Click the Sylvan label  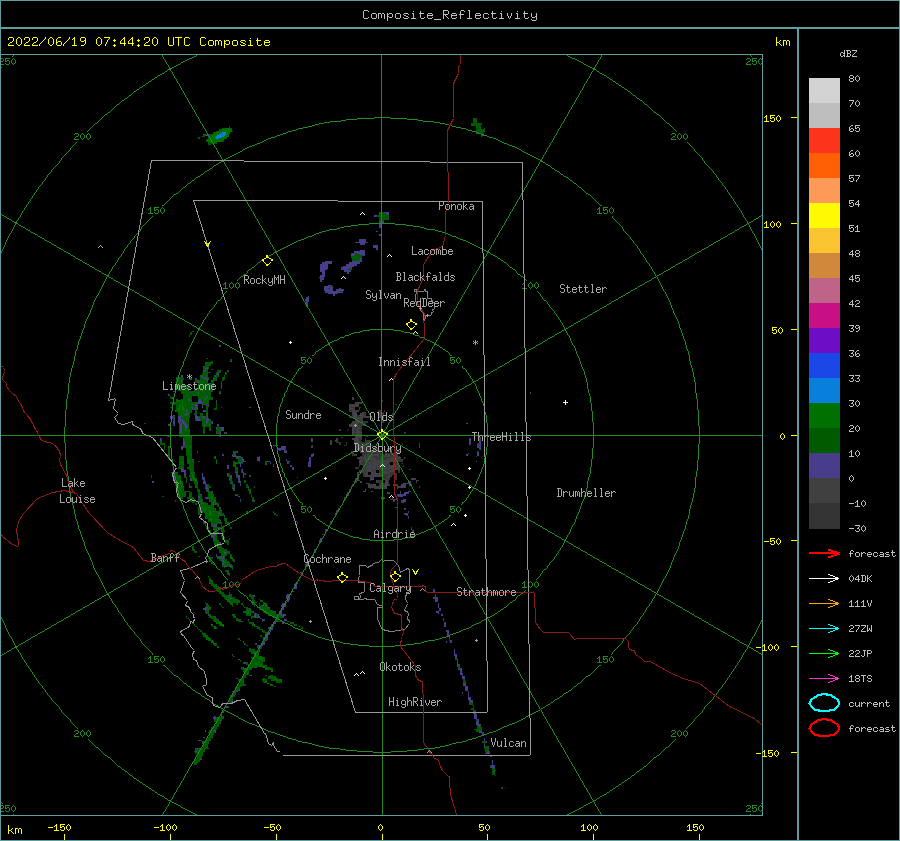tap(383, 295)
